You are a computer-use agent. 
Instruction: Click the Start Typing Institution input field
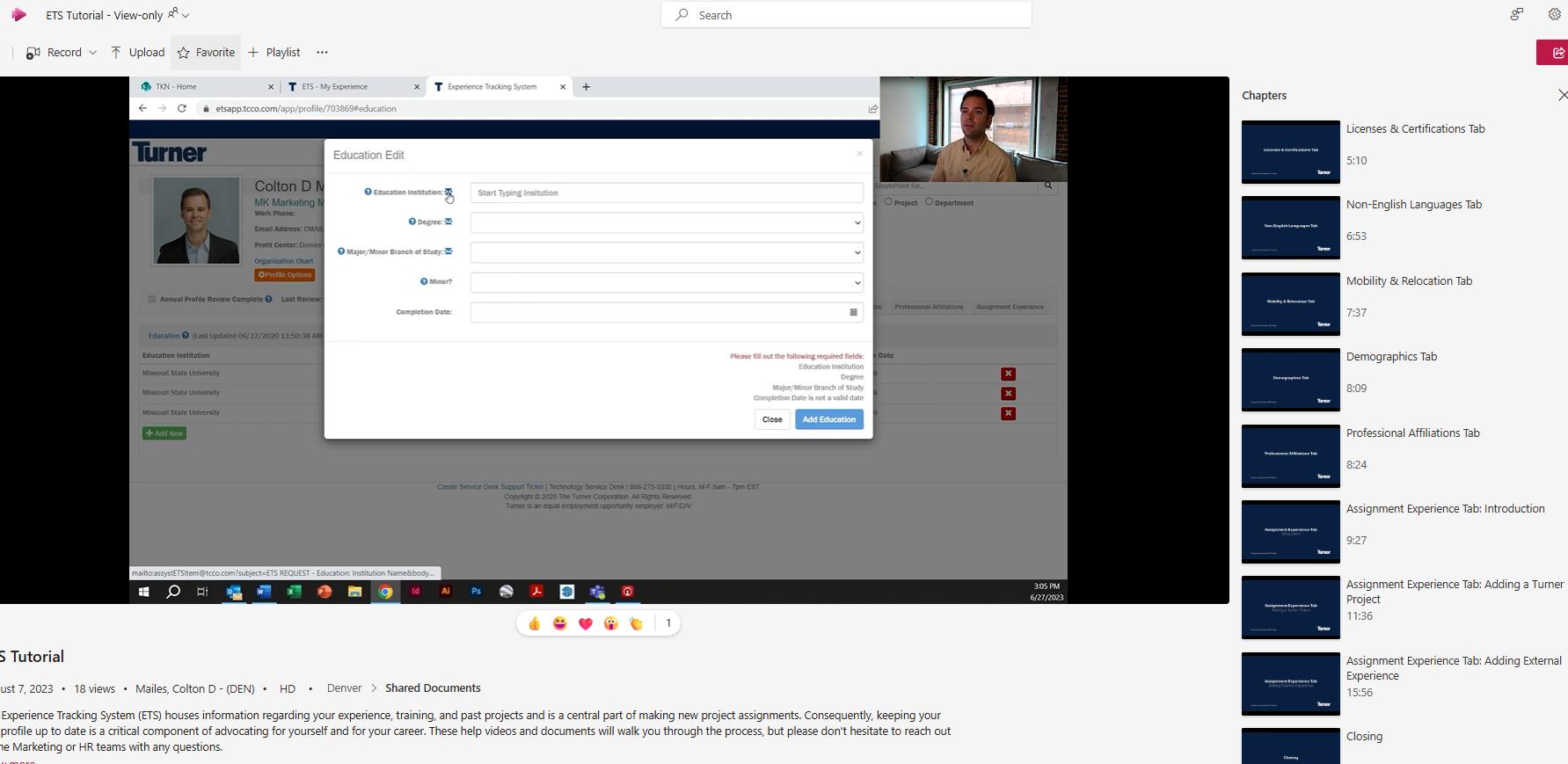click(667, 193)
